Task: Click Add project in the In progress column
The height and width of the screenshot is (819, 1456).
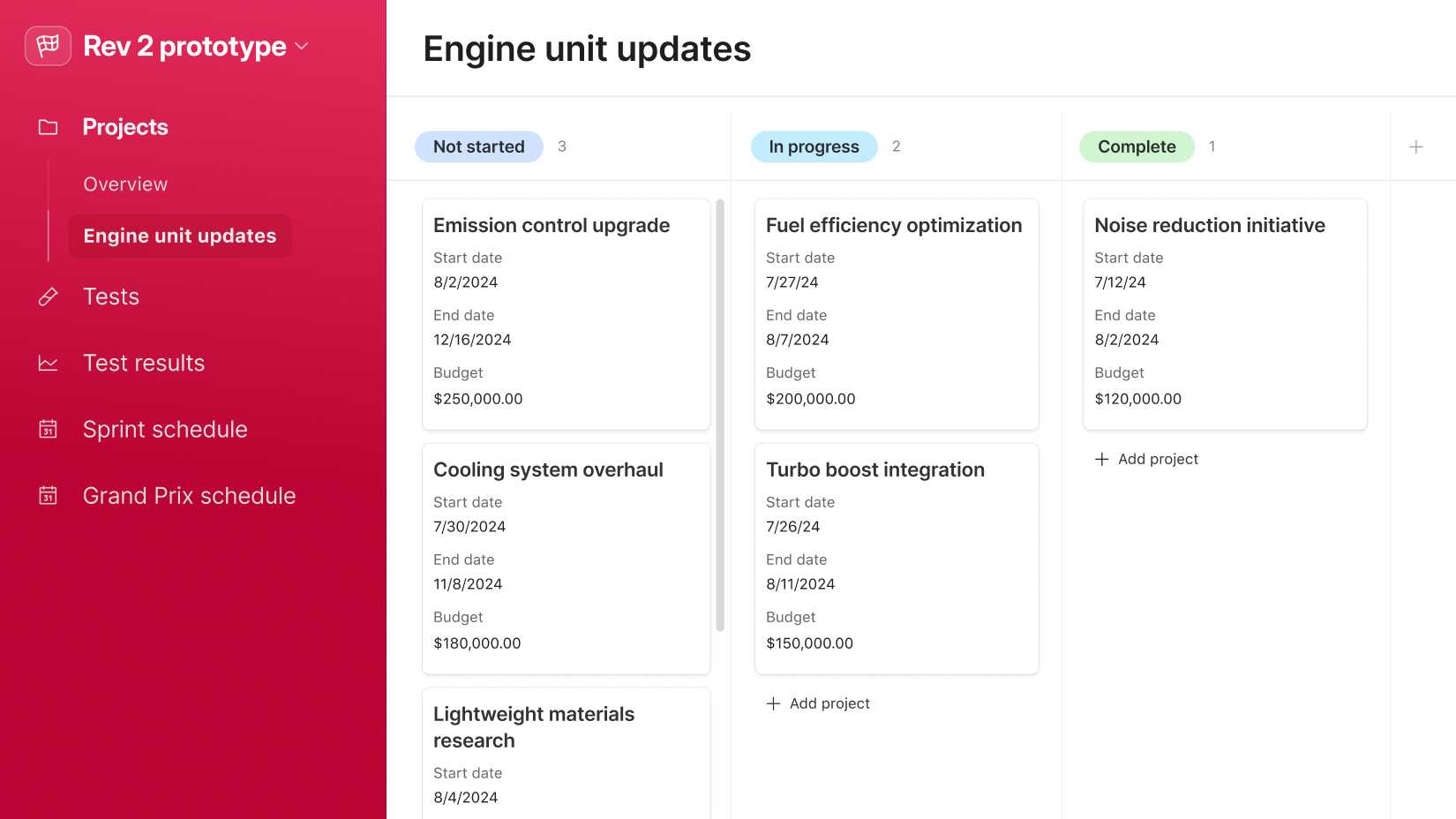Action: click(x=818, y=703)
